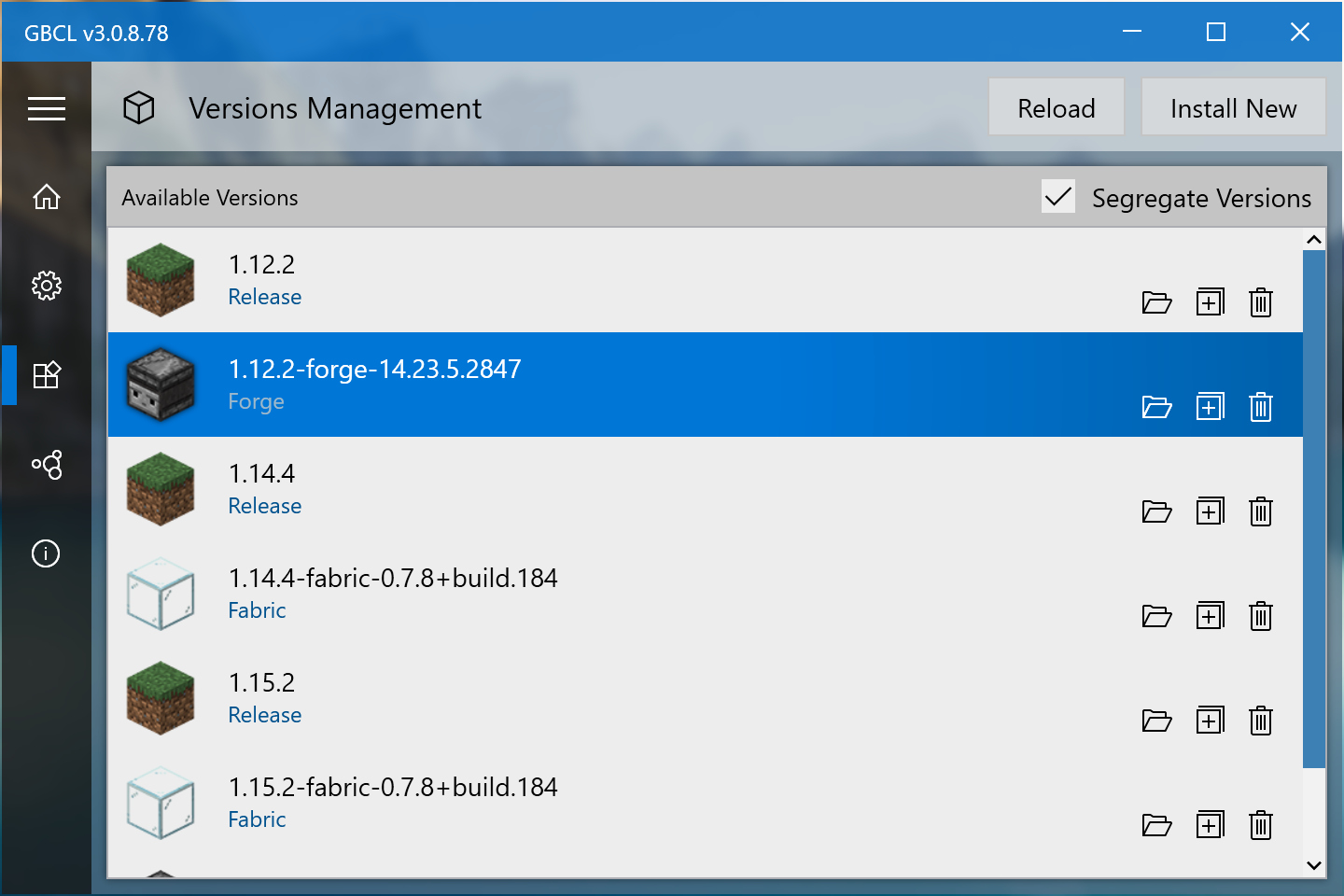
Task: Click the Forge label in highlighted row
Action: point(257,402)
